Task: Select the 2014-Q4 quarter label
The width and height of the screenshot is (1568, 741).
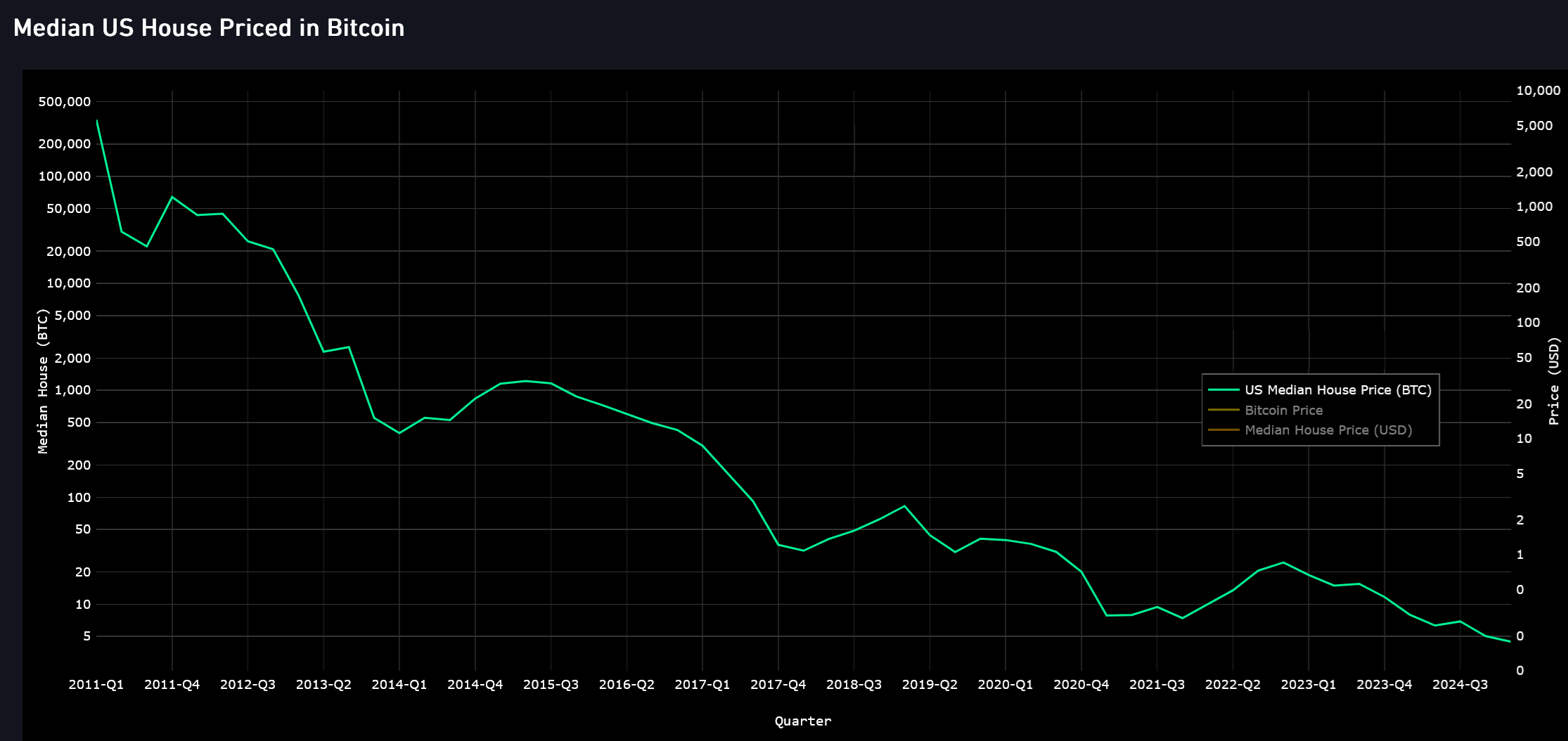Action: (x=475, y=685)
